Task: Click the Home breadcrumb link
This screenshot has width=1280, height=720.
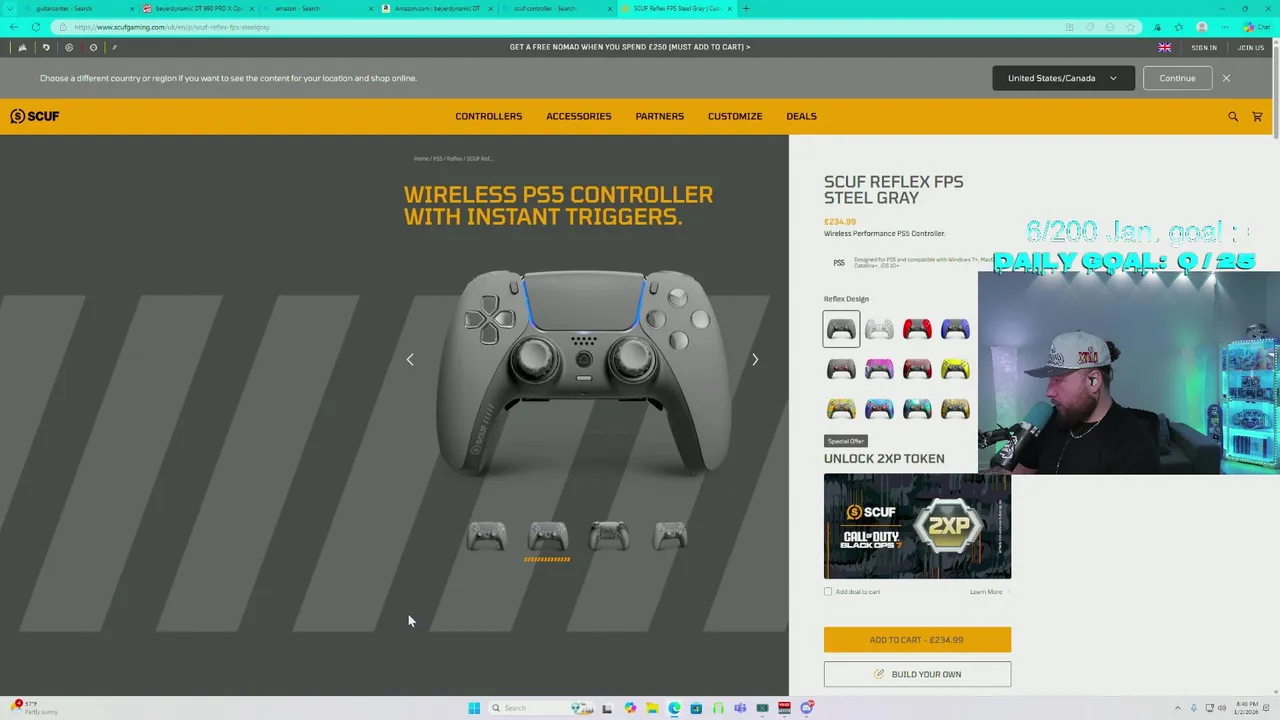Action: (x=421, y=159)
